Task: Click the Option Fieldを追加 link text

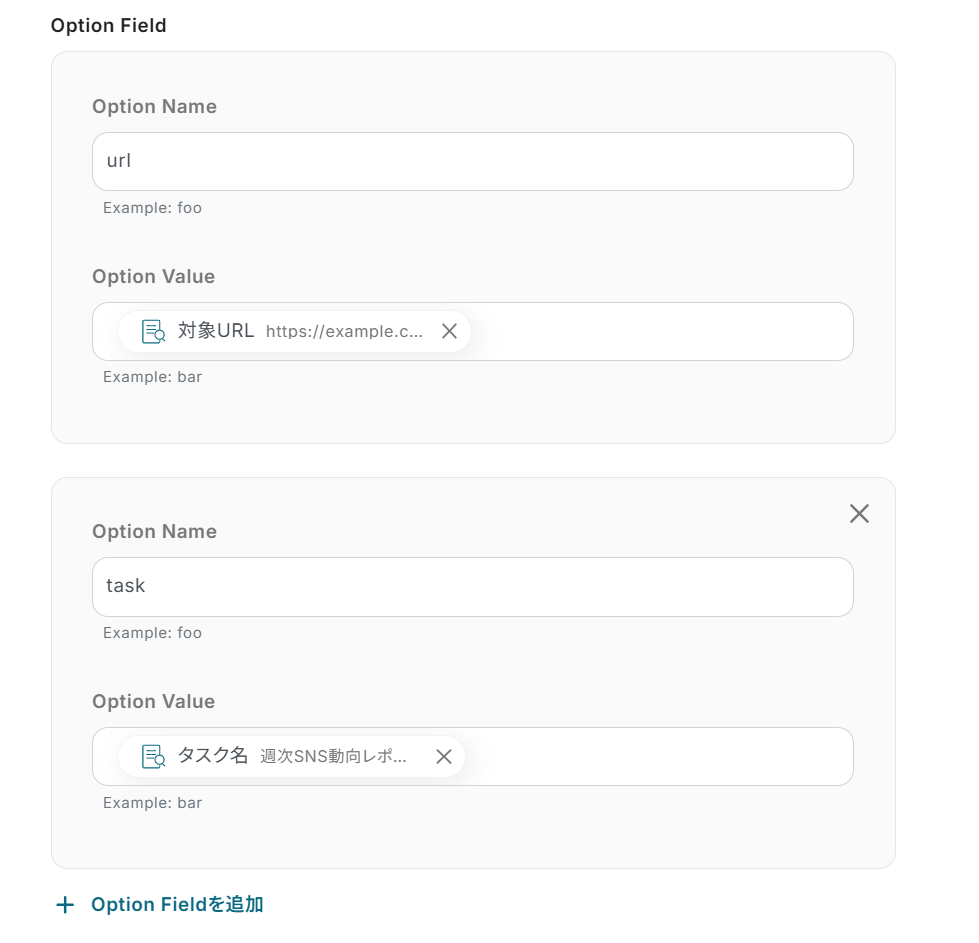Action: 177,905
